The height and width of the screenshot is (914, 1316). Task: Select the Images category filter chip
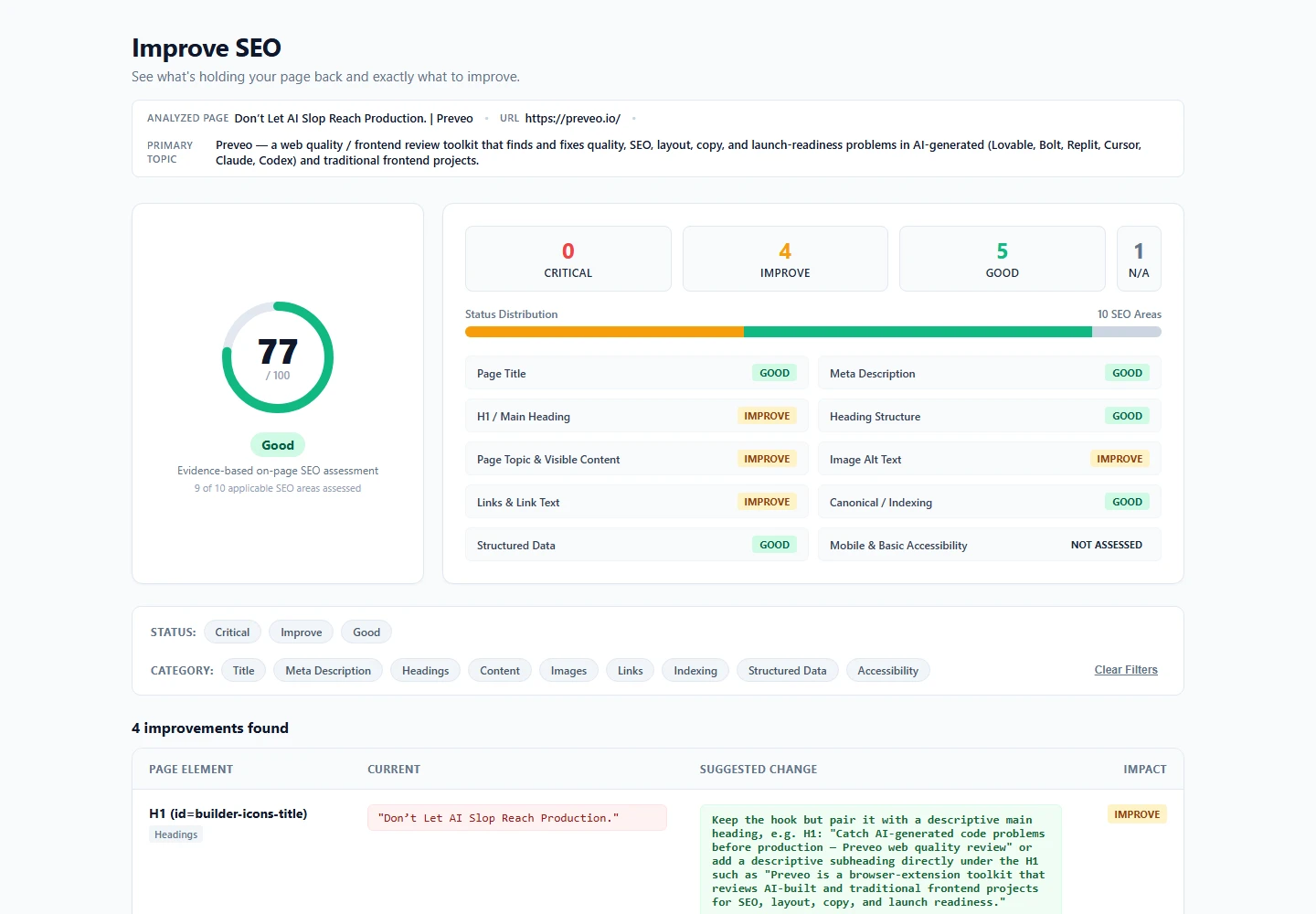(568, 670)
